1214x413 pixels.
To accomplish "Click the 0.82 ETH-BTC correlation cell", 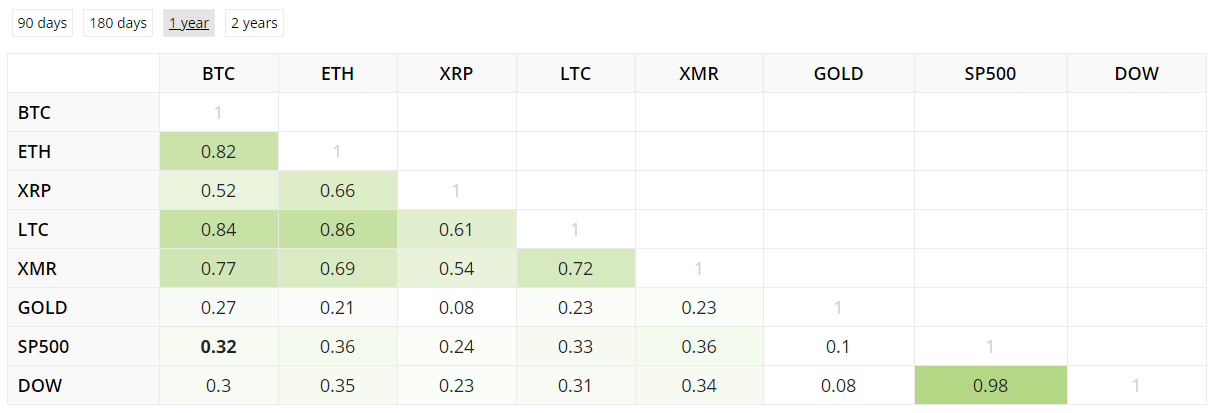I will coord(218,152).
